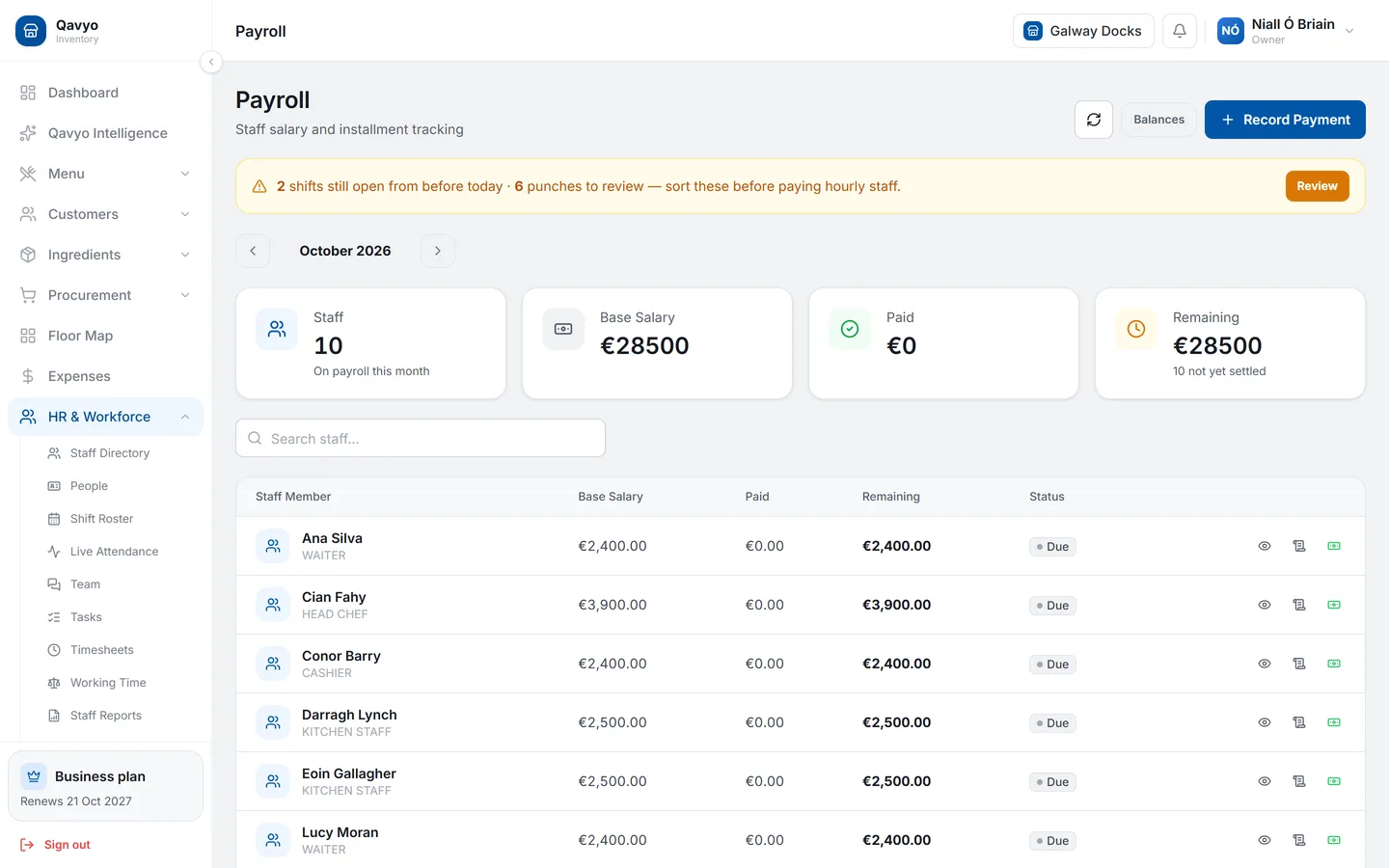Click the green pay icon for Ana Silva
The height and width of the screenshot is (868, 1389).
[1334, 546]
